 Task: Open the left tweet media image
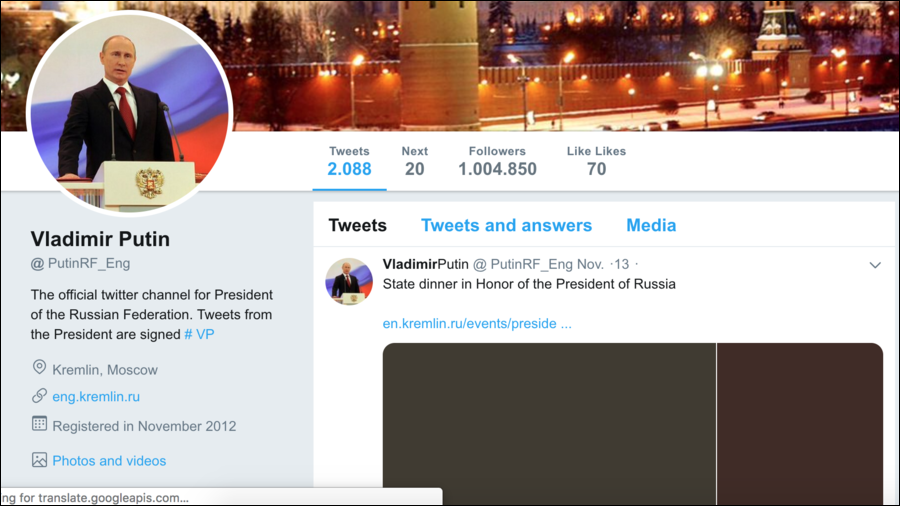(x=549, y=425)
